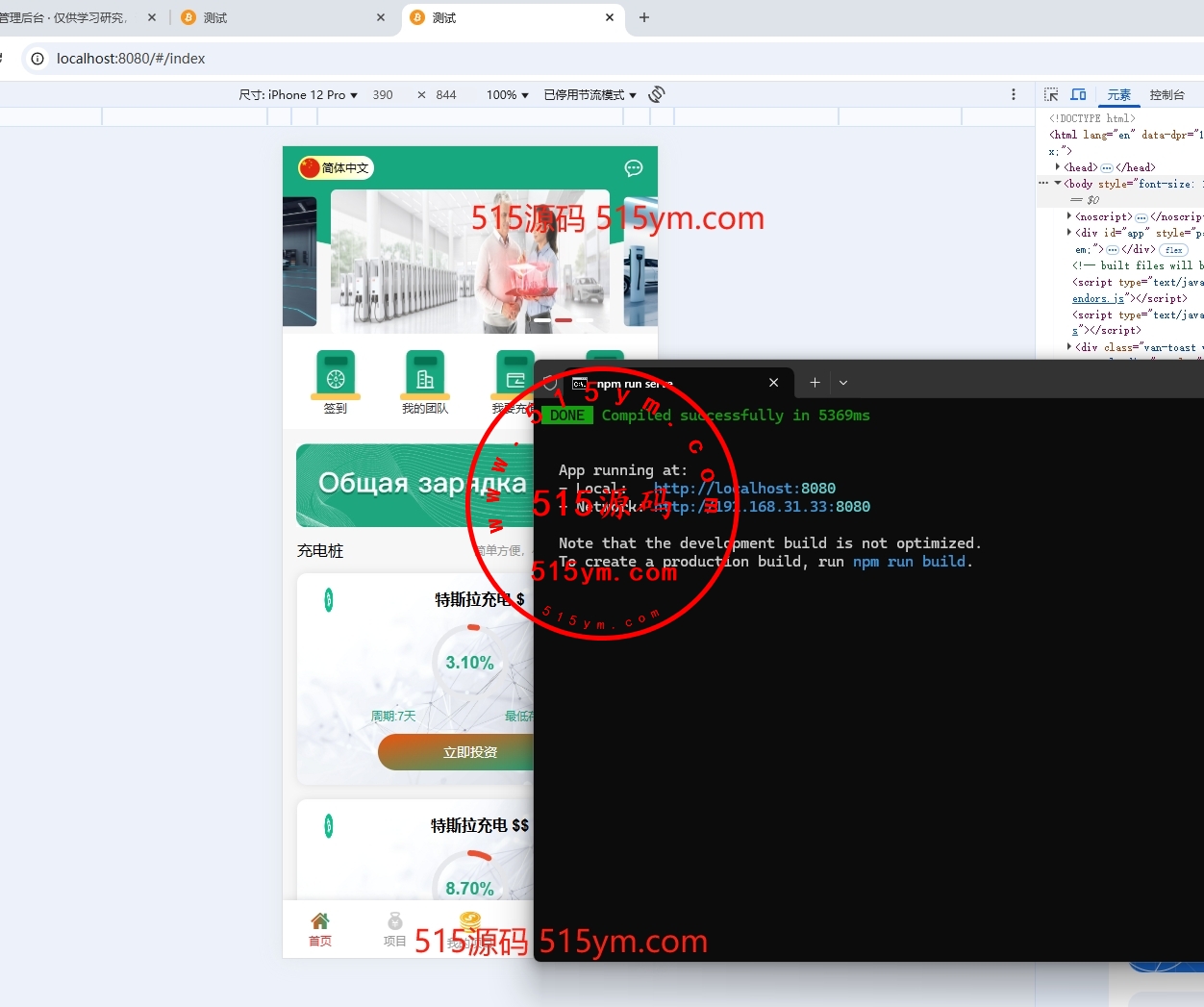Switch to the 控制台 console tab

coord(1166,95)
